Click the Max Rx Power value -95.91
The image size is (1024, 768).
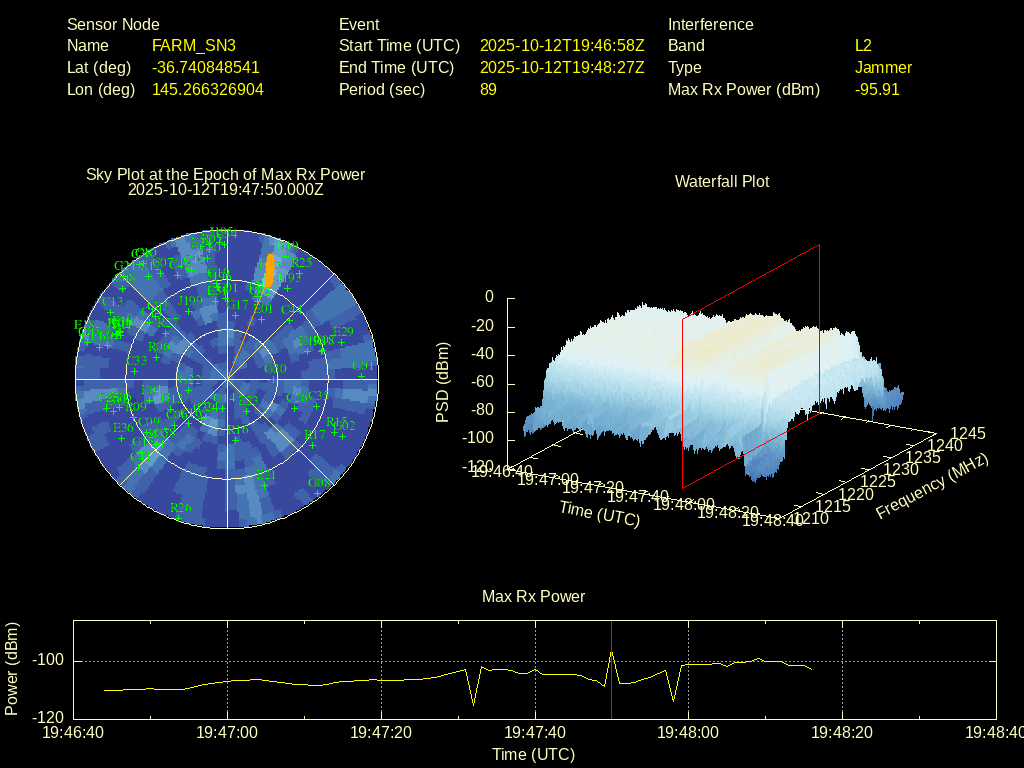pyautogui.click(x=877, y=90)
